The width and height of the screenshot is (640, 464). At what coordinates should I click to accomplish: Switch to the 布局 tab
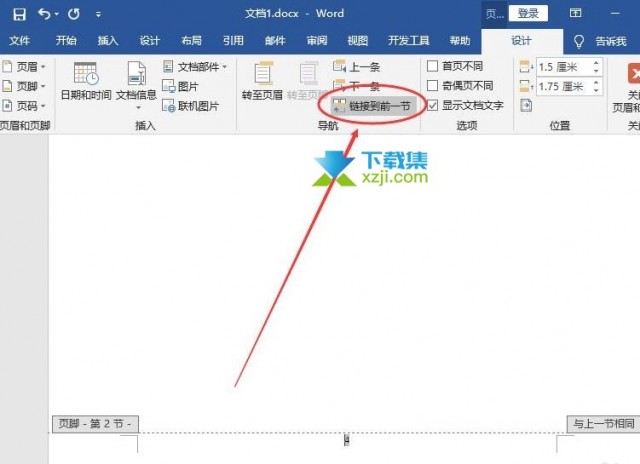tap(191, 41)
